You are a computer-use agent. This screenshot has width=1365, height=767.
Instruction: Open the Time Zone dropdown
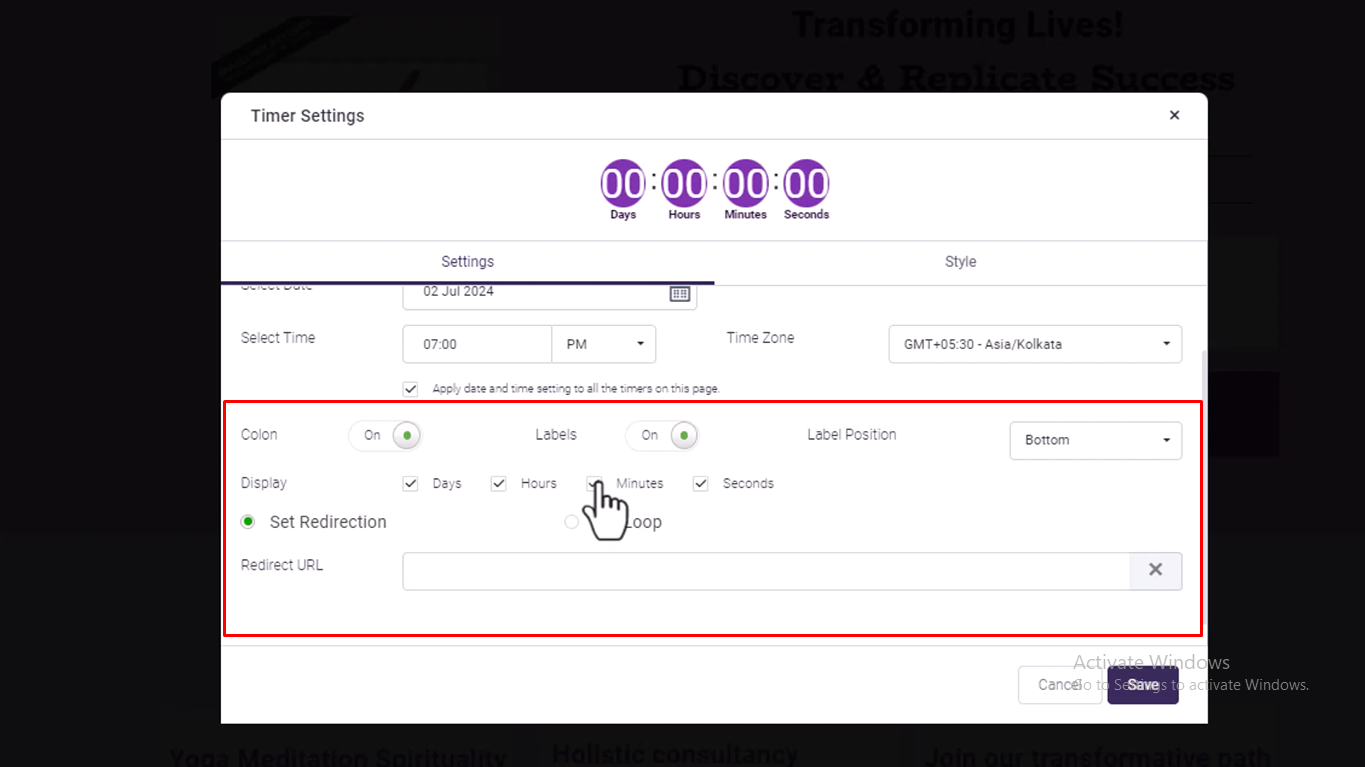pos(1035,344)
